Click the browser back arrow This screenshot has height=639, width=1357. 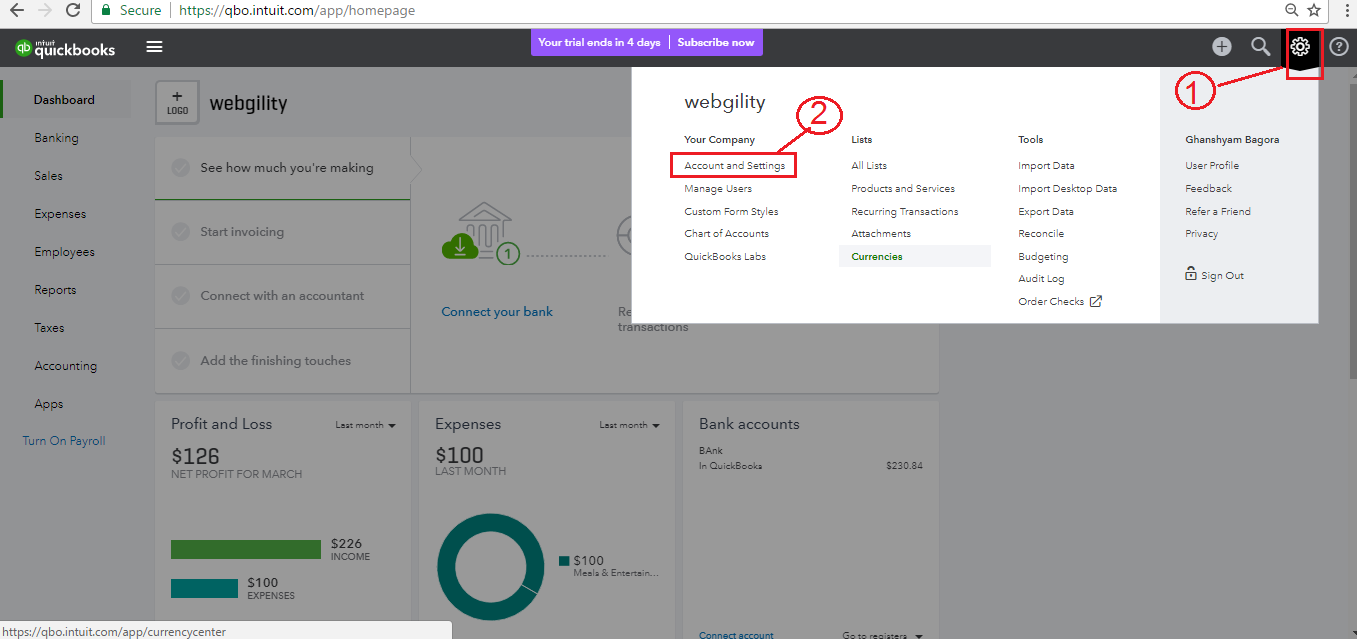coord(16,10)
